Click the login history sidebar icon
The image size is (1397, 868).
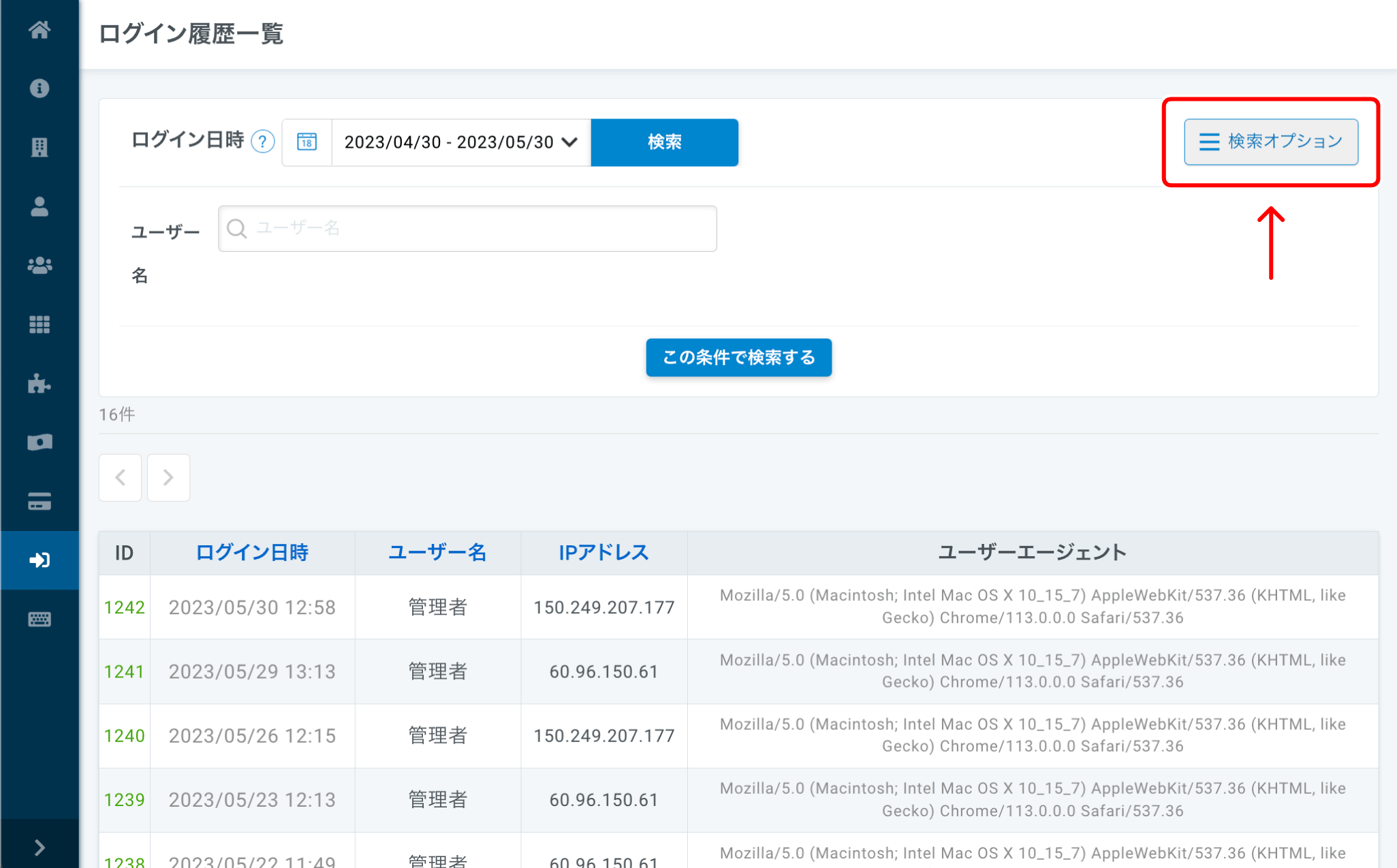(40, 560)
